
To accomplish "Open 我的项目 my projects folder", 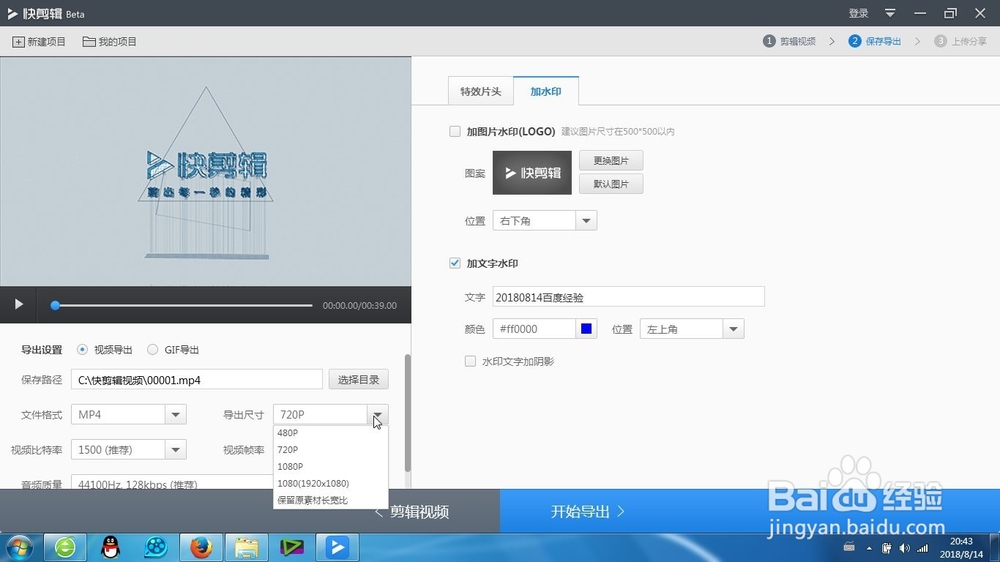I will pyautogui.click(x=110, y=41).
